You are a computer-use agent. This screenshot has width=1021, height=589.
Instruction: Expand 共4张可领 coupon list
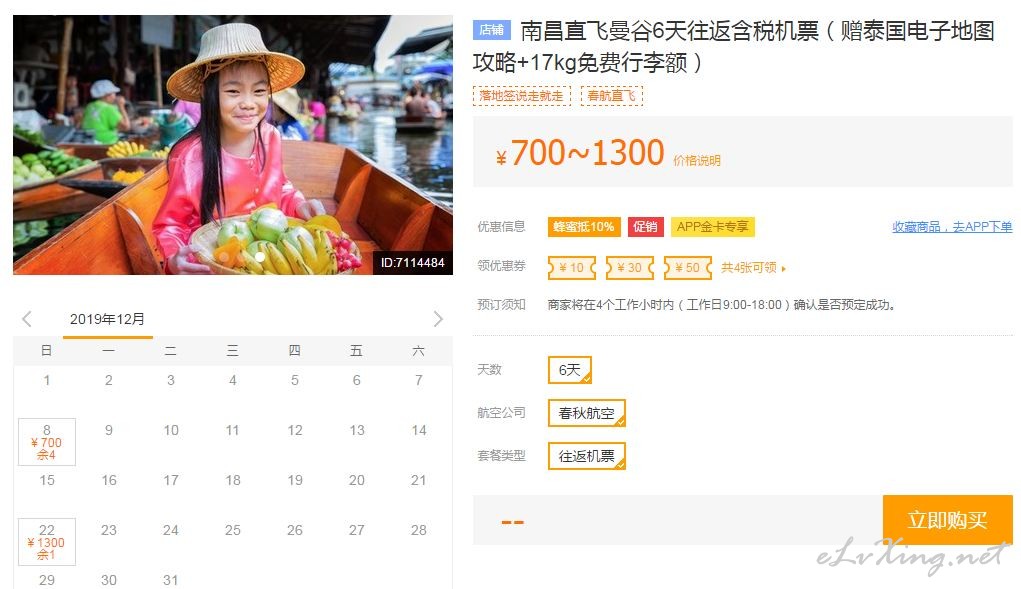(x=753, y=267)
